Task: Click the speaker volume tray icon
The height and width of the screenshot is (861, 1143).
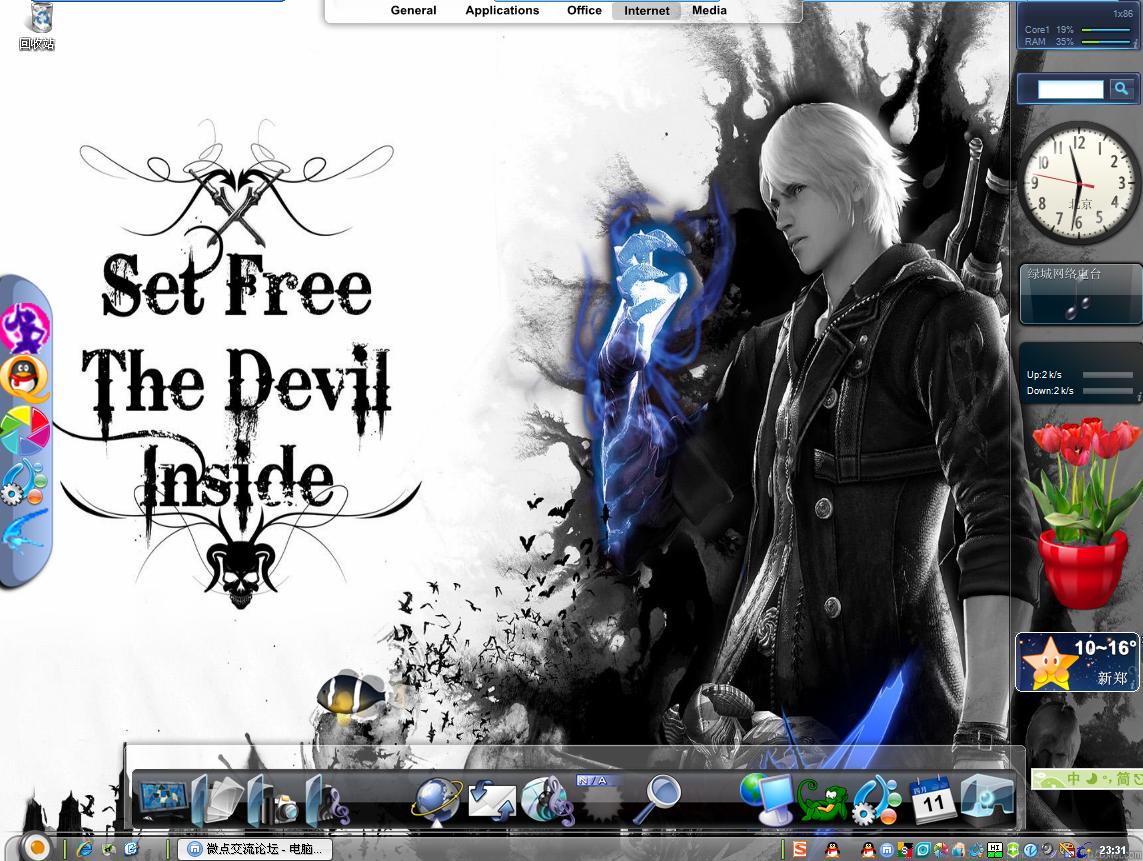Action: click(1048, 850)
